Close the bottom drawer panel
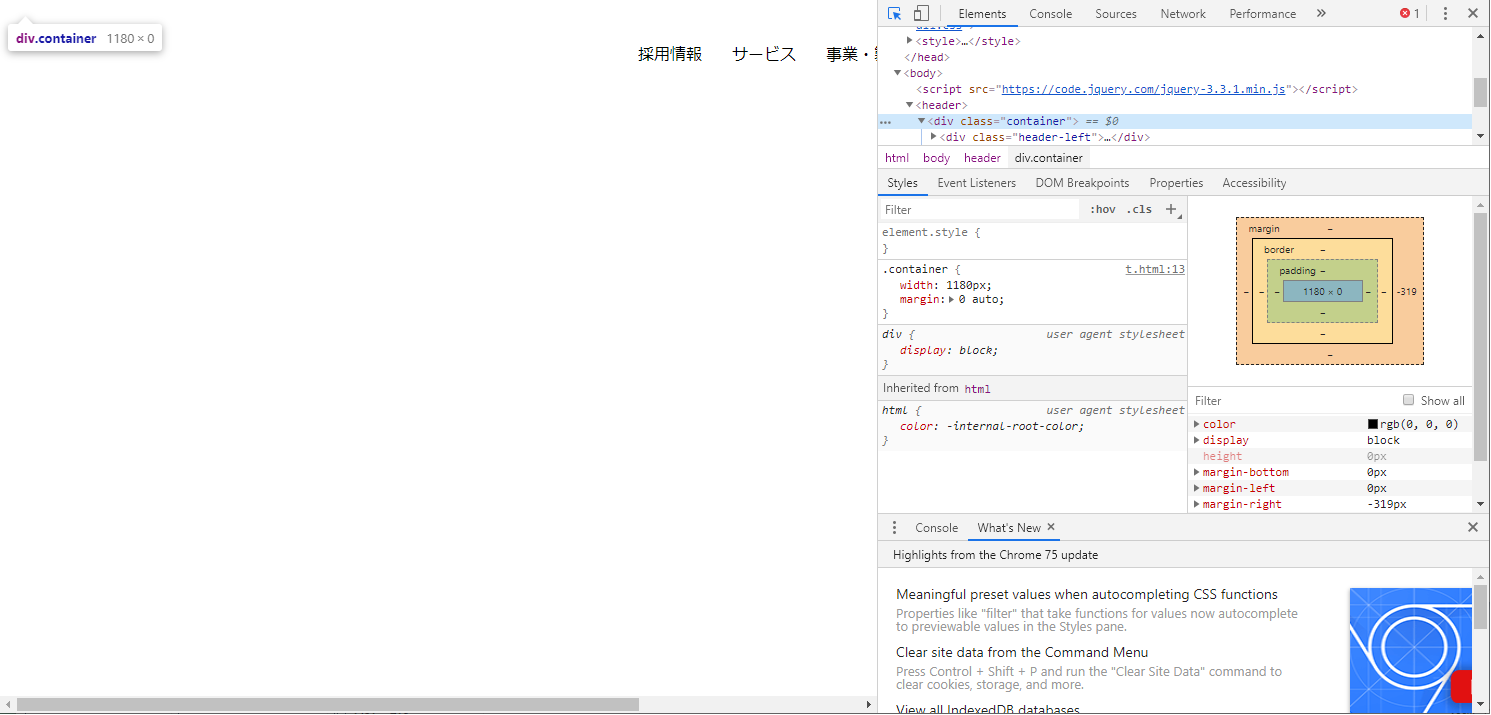The height and width of the screenshot is (715, 1491). (1472, 528)
